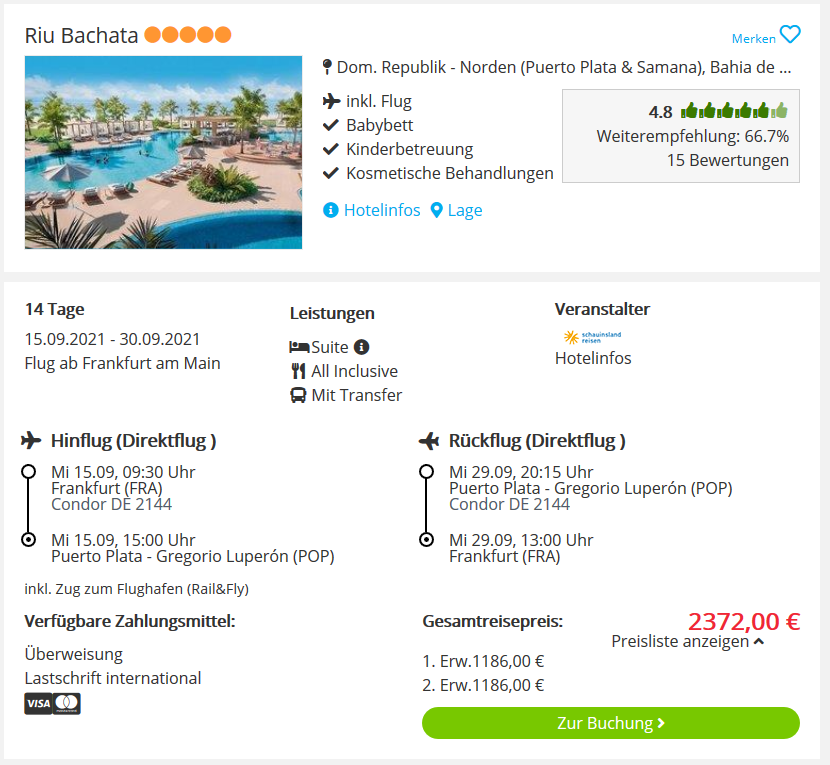
Task: Open the Lage location link
Action: point(465,210)
